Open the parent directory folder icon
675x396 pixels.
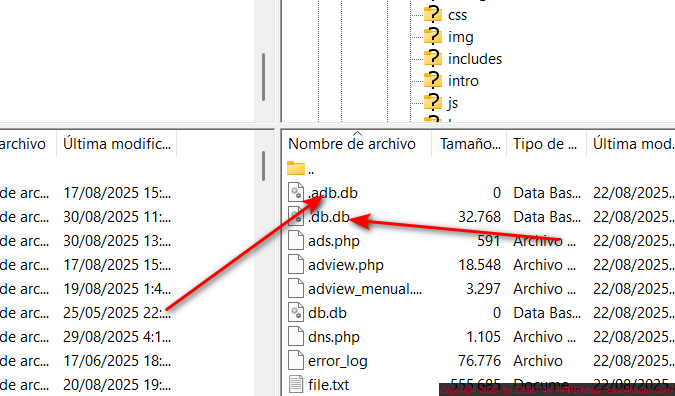click(296, 168)
